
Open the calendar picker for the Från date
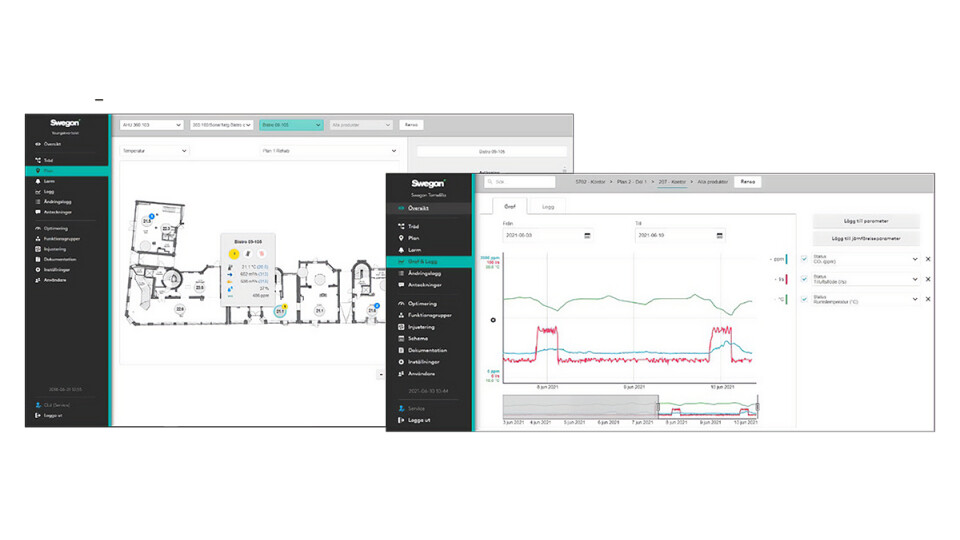point(587,235)
